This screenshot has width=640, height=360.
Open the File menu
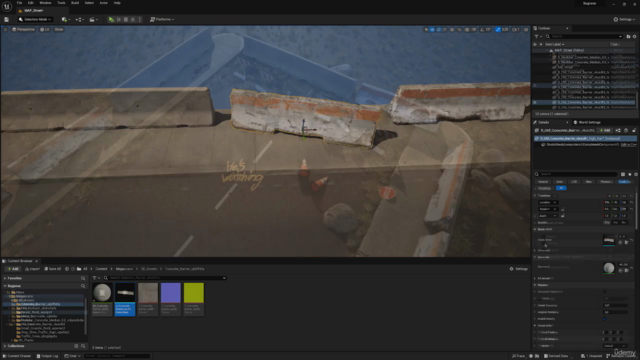19,3
